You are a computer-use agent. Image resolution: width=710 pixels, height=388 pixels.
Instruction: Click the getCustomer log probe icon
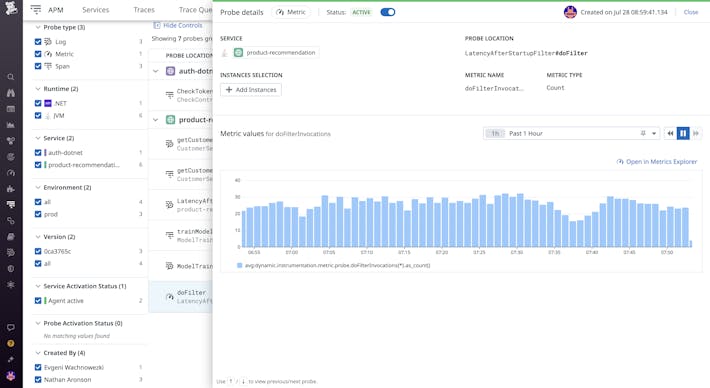pos(169,144)
